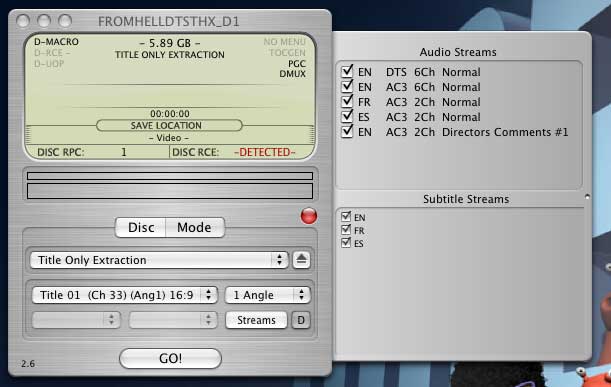Uncheck the ES subtitle stream
This screenshot has height=387, width=611.
tap(346, 243)
